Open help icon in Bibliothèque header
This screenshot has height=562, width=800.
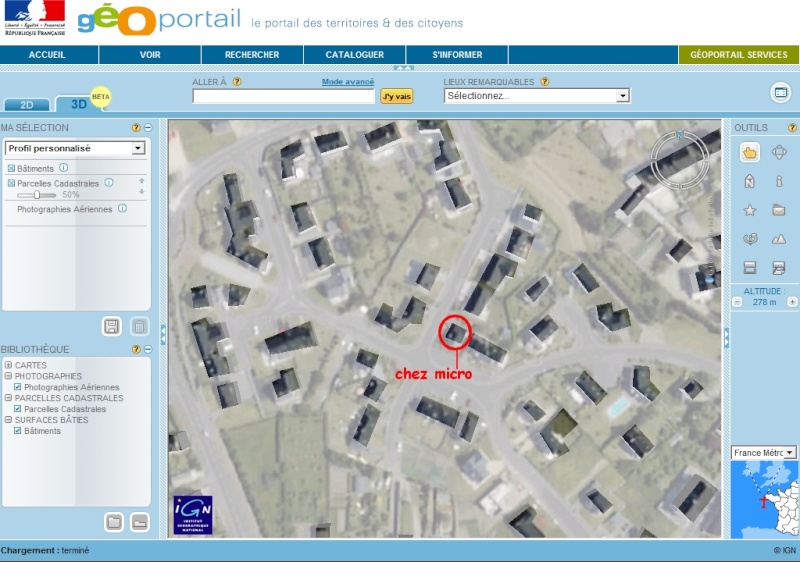click(136, 349)
